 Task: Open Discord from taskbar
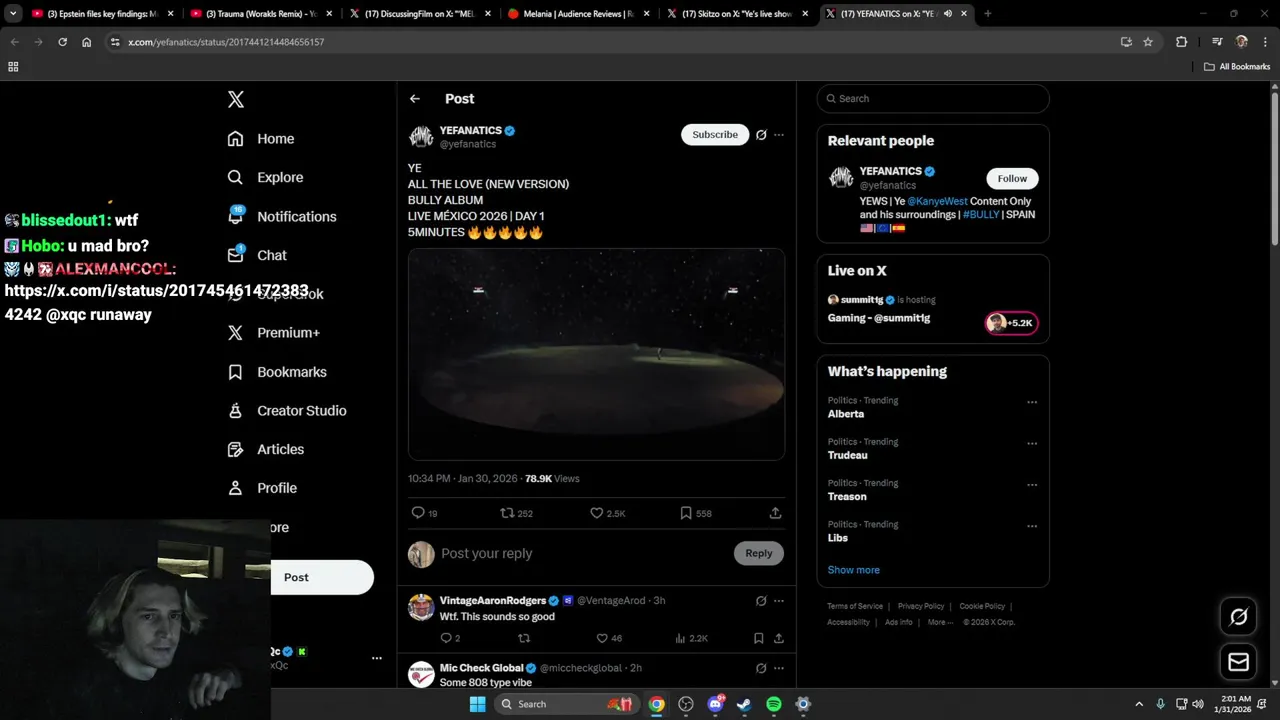point(715,704)
